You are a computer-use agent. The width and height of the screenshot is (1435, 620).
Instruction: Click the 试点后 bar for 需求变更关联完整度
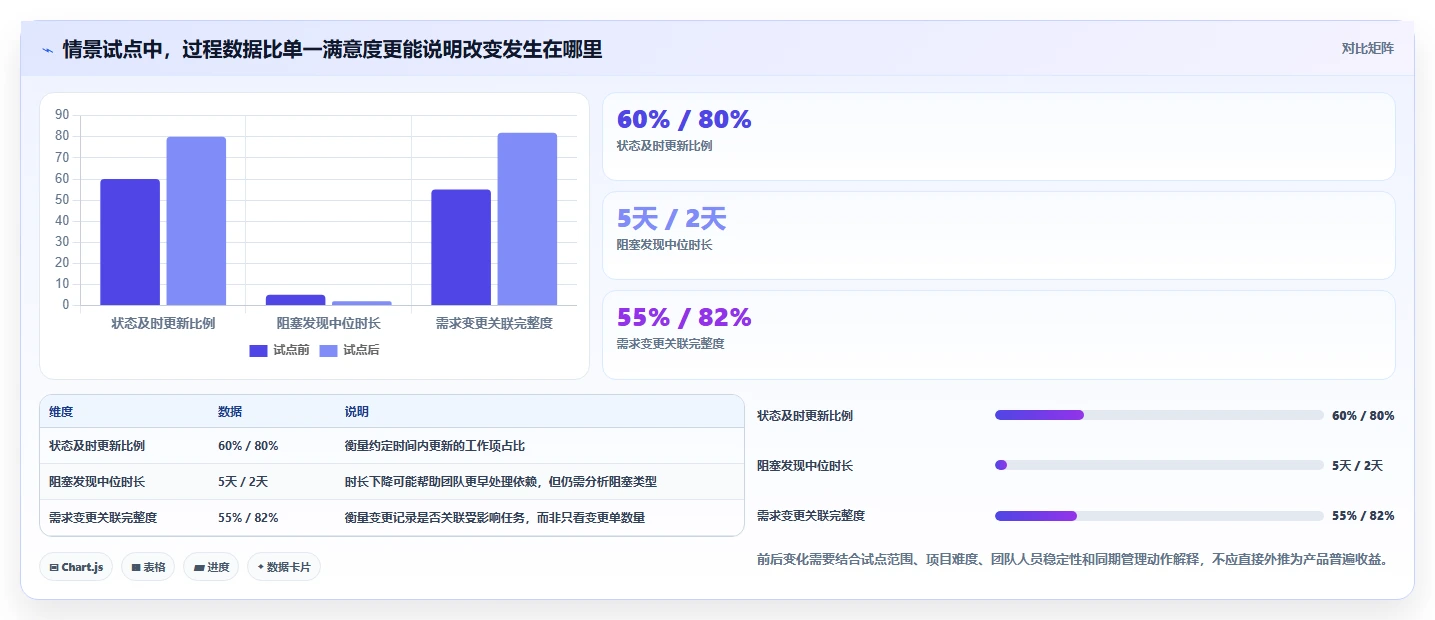point(527,219)
